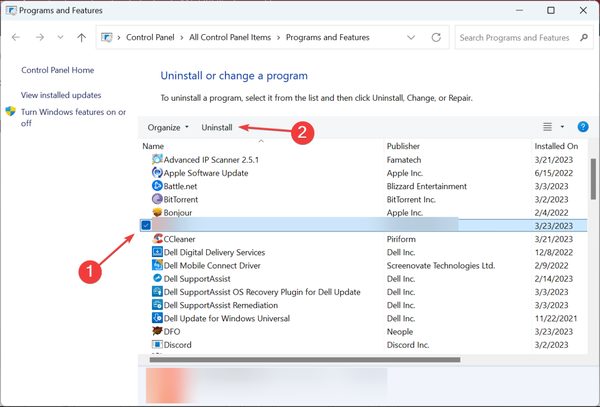Select the Famatech publisher cell

click(404, 160)
